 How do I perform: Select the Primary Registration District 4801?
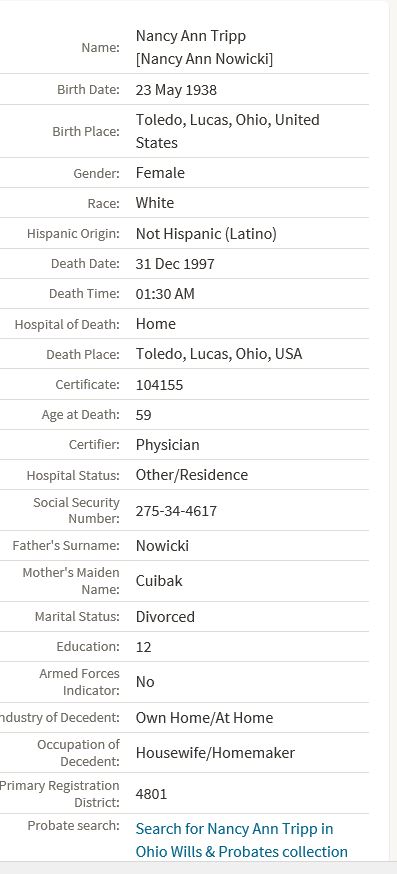click(151, 794)
